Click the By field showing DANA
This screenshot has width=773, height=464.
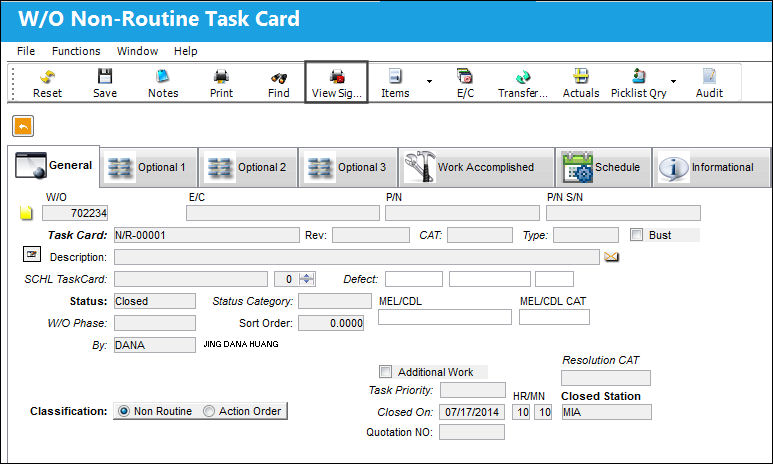point(155,345)
